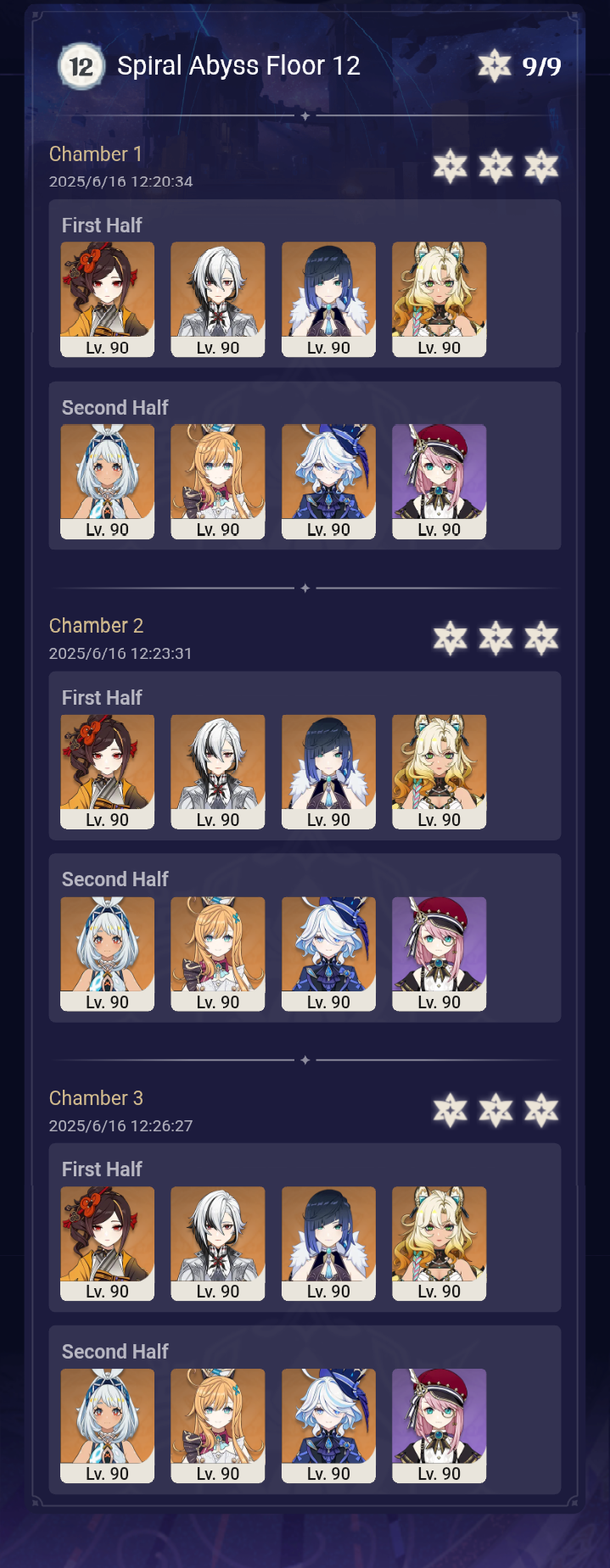Viewport: 610px width, 1568px height.
Task: Click the 9/9 total star icon
Action: click(494, 66)
